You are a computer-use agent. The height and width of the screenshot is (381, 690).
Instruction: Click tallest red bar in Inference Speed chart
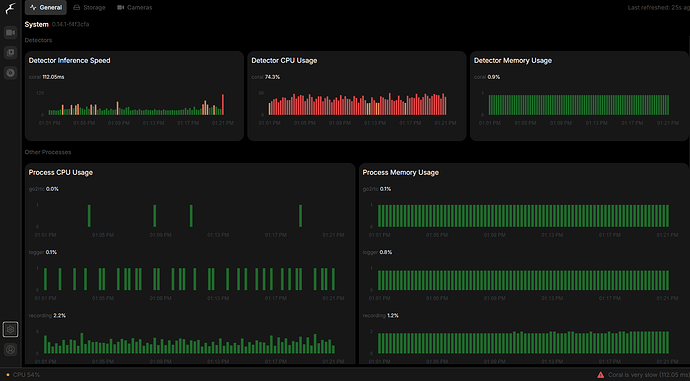pyautogui.click(x=223, y=105)
